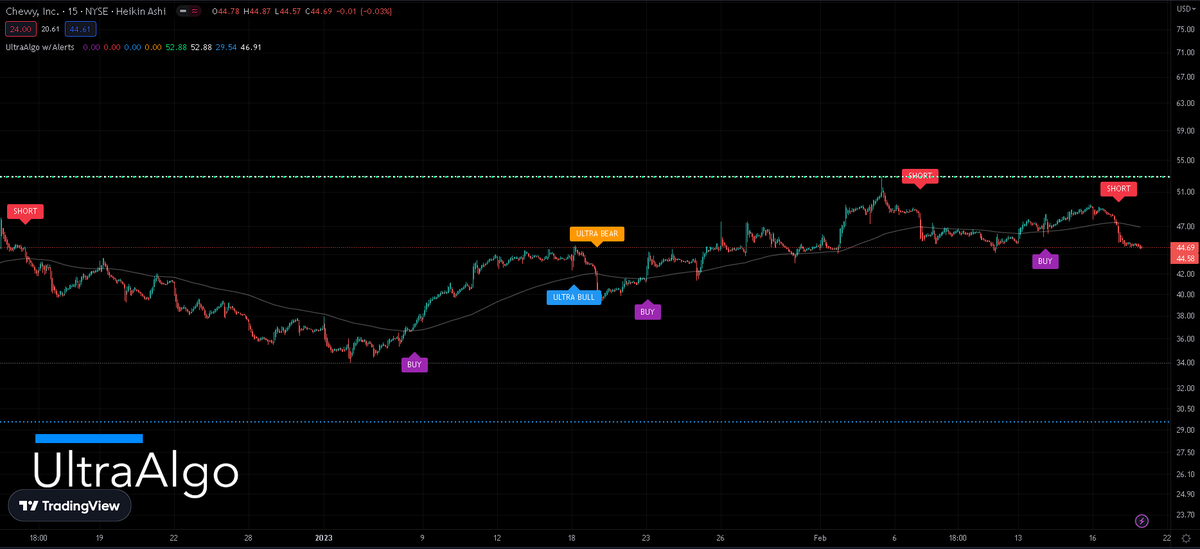Open the TradingView logo link
Viewport: 1200px width, 549px height.
click(x=70, y=506)
